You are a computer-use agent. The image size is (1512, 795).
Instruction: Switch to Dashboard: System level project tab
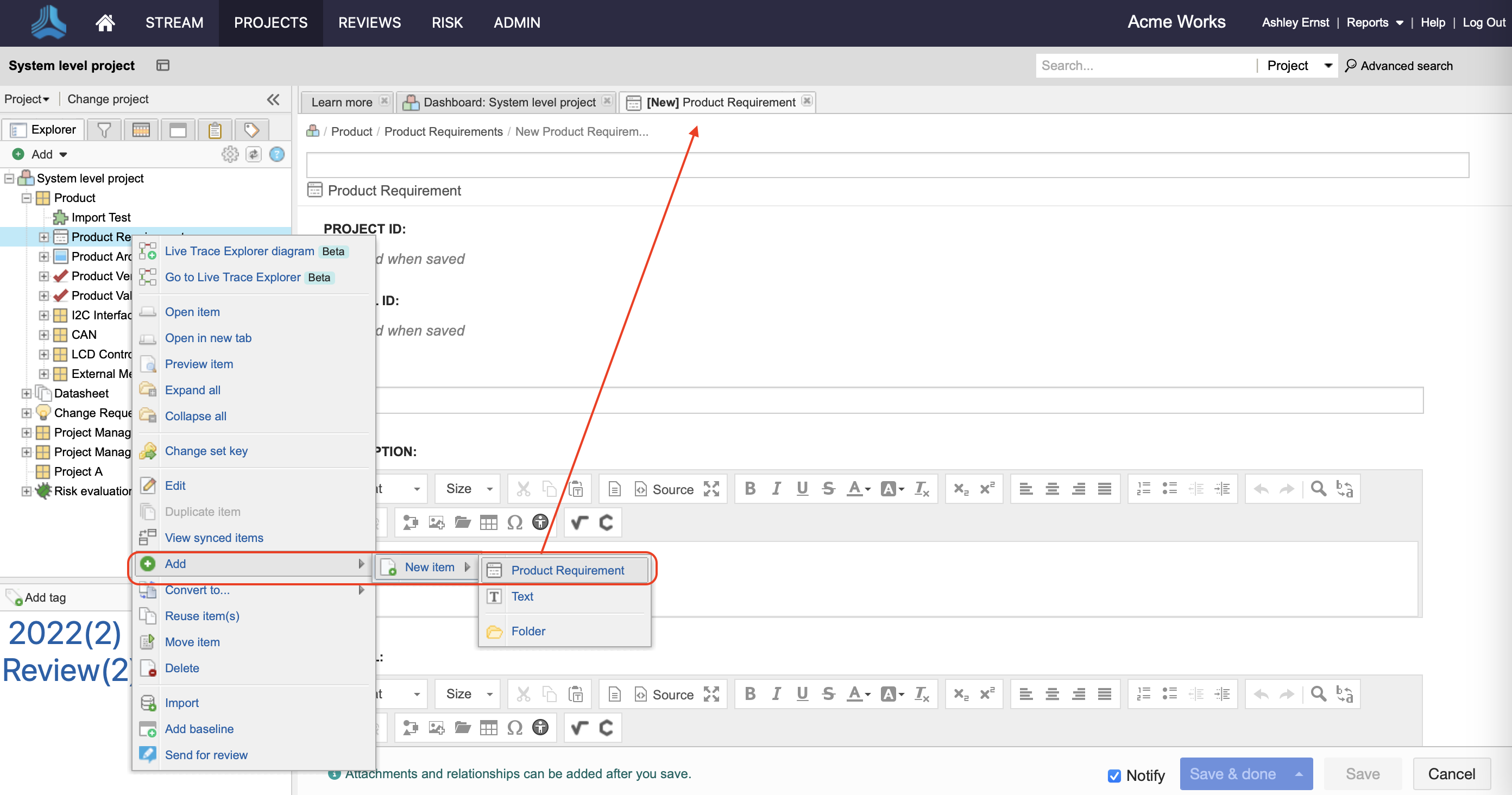point(509,102)
